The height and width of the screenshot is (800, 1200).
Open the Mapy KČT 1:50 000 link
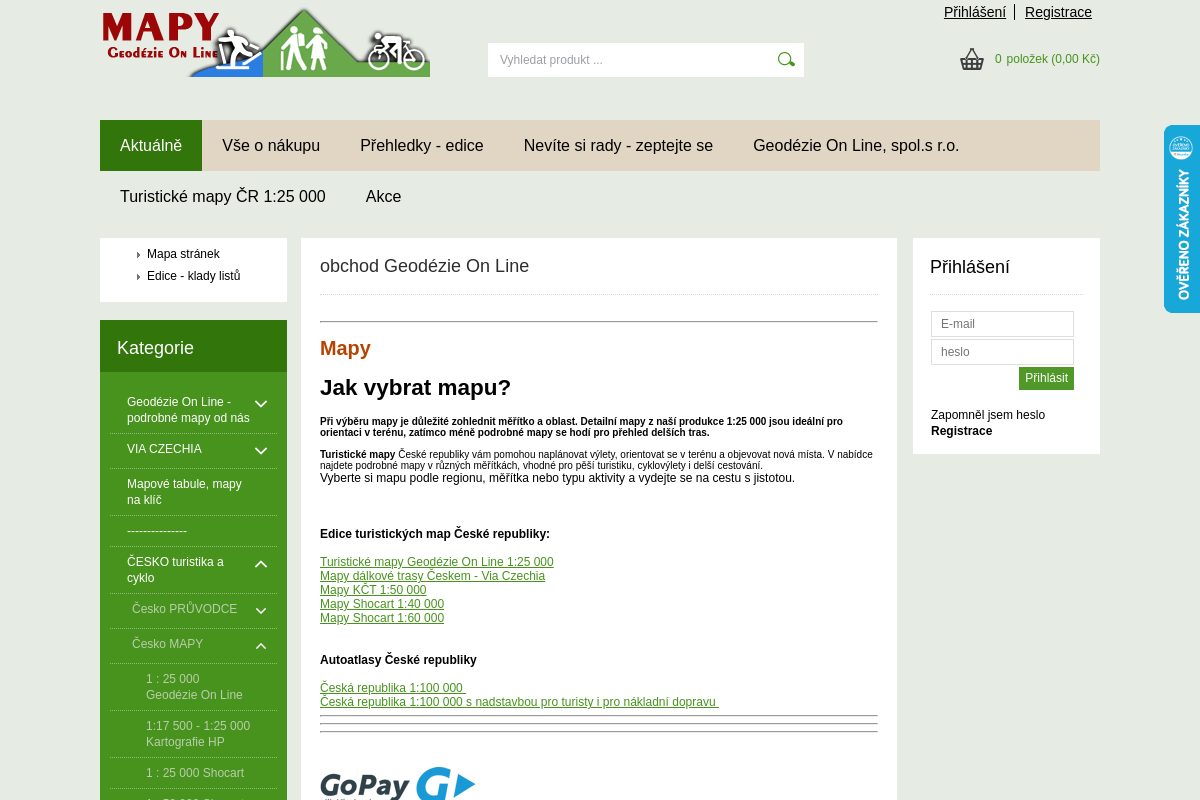pos(373,590)
